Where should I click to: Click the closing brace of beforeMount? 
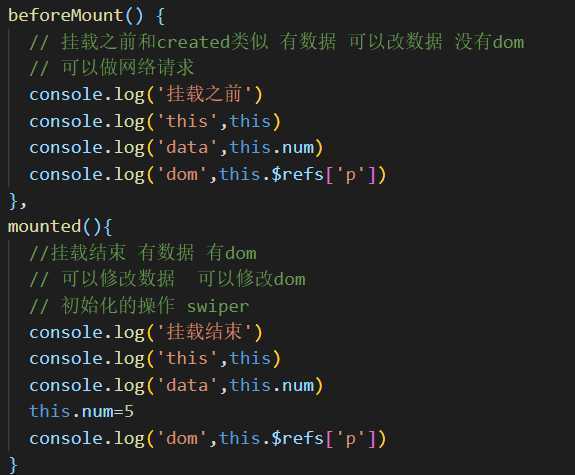pos(13,201)
